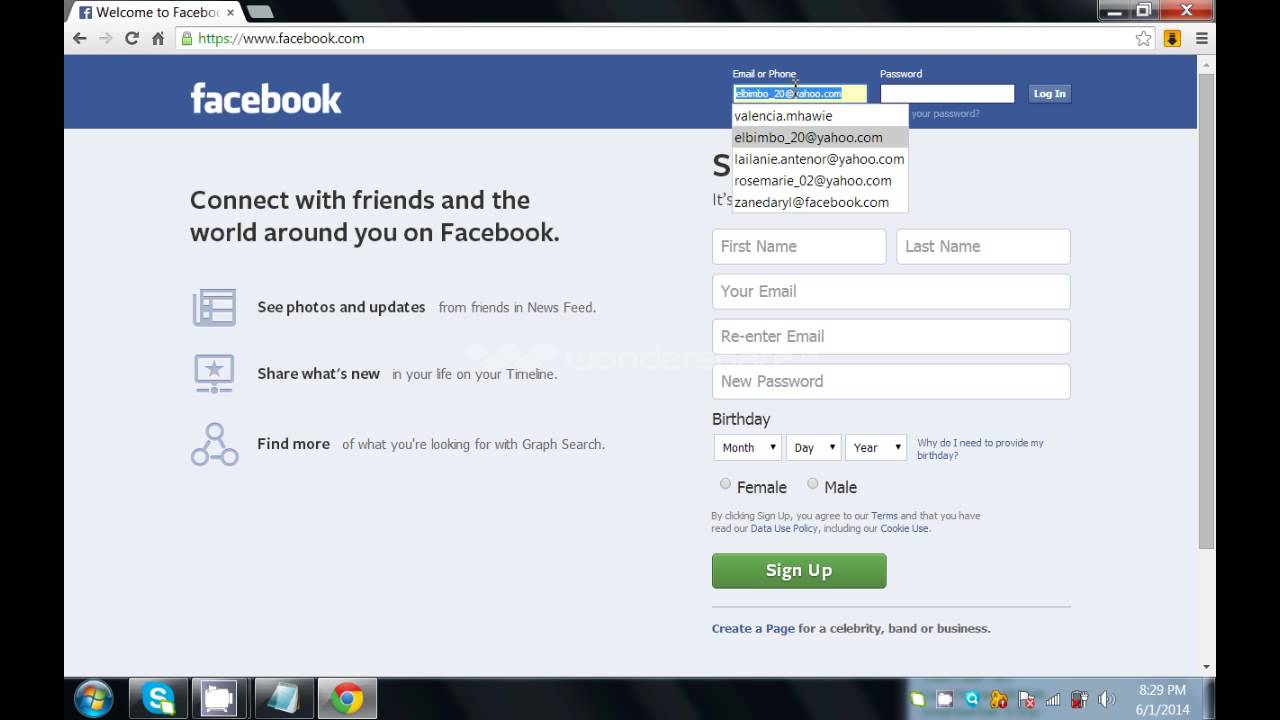1280x720 pixels.
Task: Choose elbimbo_20@yahoo.com from autofill list
Action: pyautogui.click(x=820, y=137)
